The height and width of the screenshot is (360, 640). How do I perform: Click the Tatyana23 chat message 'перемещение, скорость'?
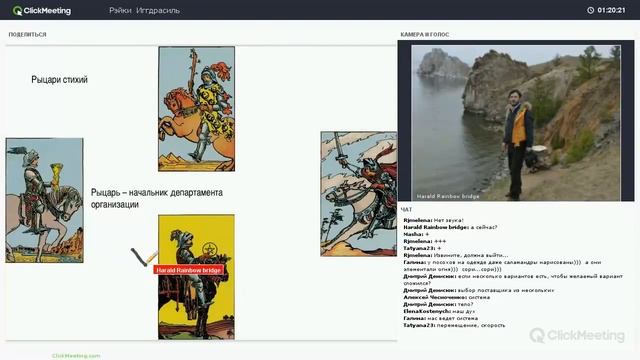click(454, 325)
